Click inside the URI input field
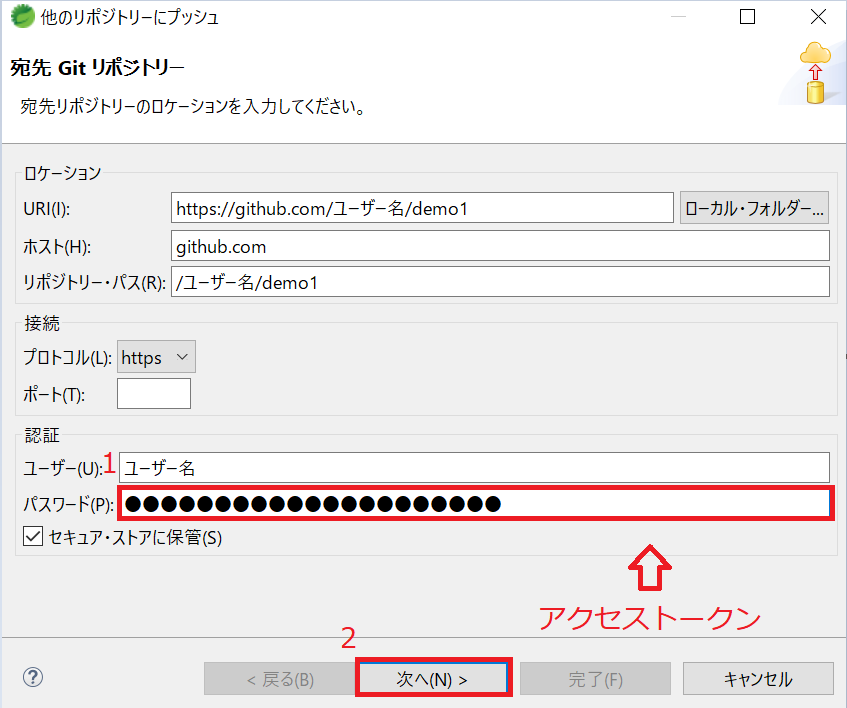Image resolution: width=847 pixels, height=708 pixels. pos(420,207)
